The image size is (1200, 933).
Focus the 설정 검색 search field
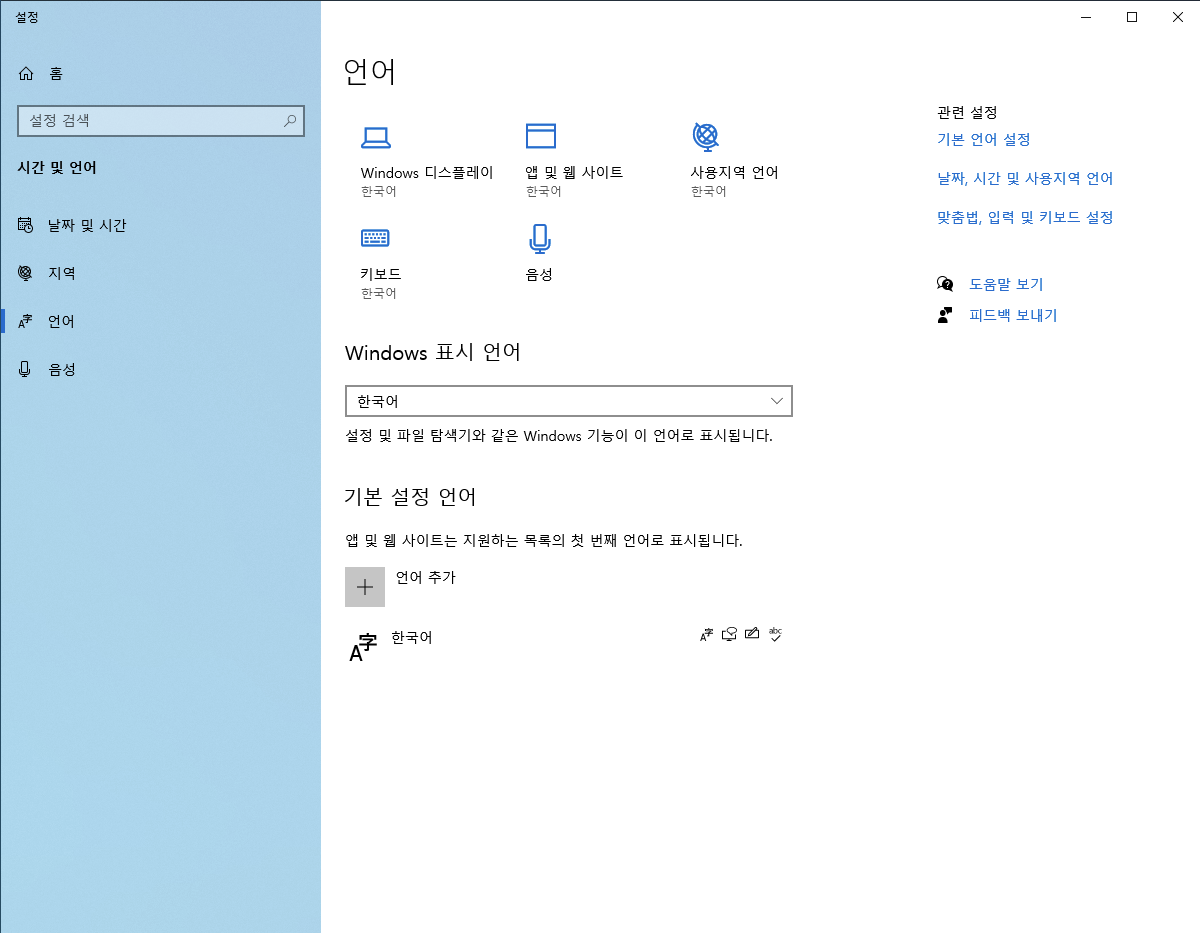161,121
